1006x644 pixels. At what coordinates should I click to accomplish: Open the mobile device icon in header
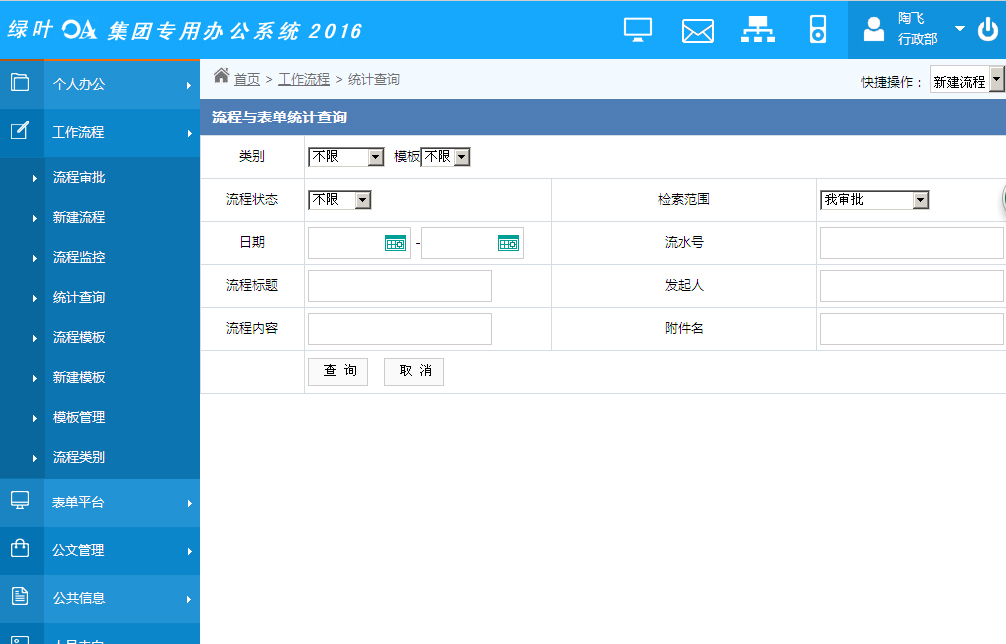(817, 30)
